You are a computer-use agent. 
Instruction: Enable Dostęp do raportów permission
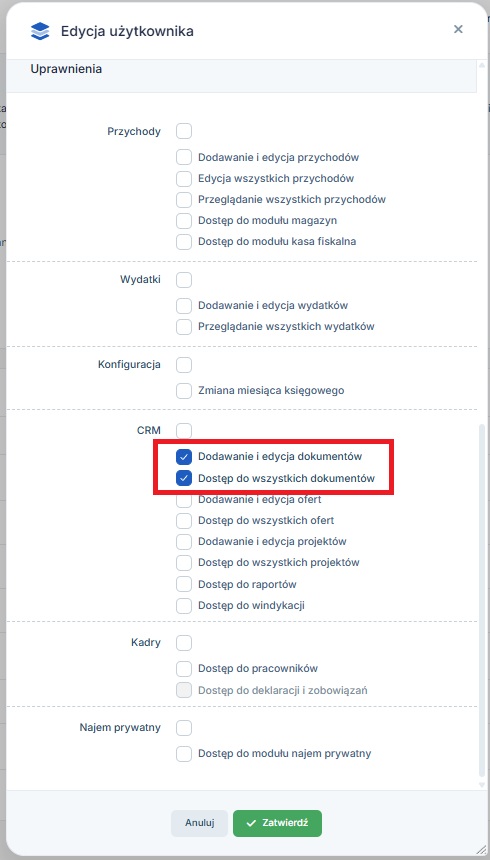[184, 584]
